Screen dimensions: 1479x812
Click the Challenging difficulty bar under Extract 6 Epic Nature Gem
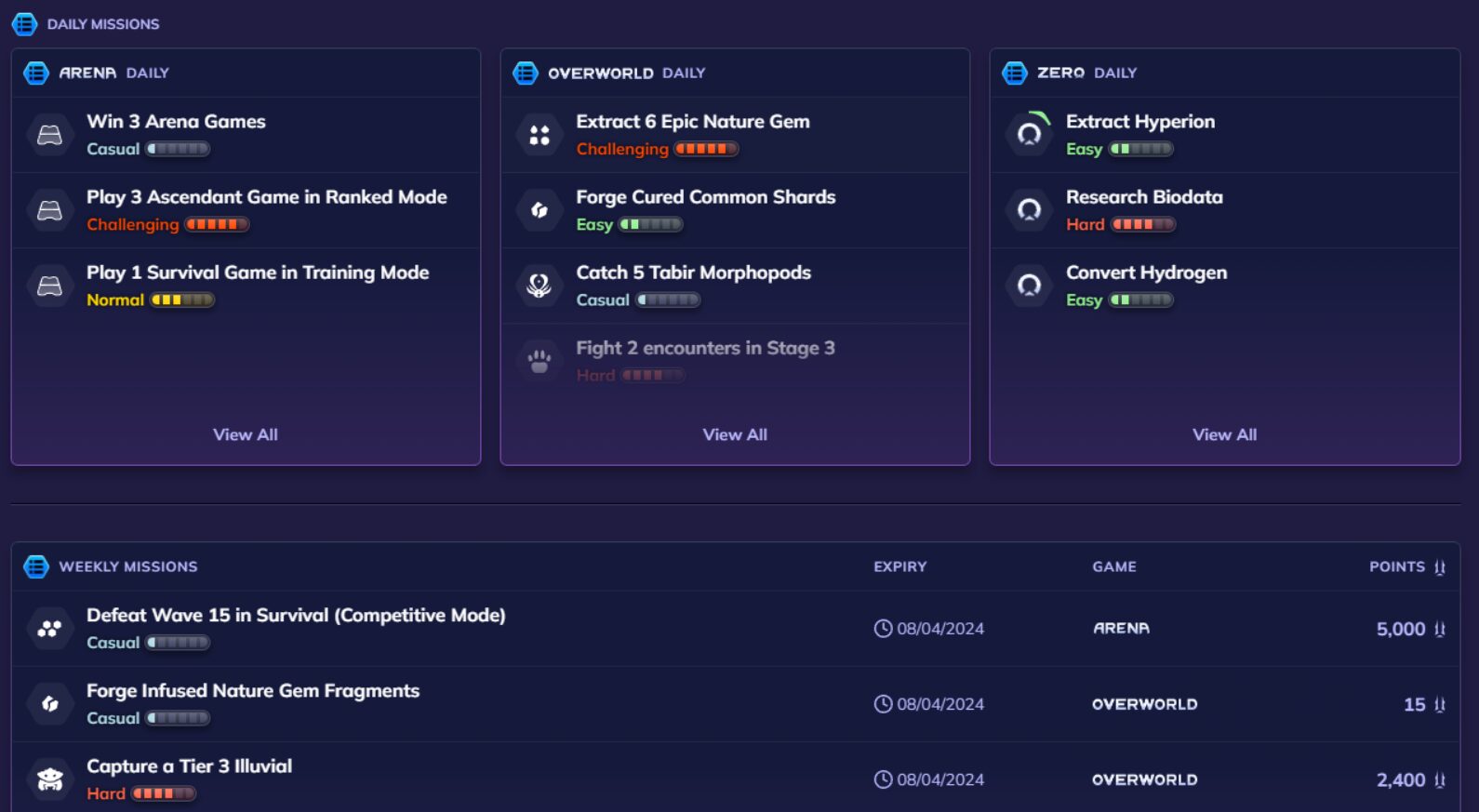706,149
